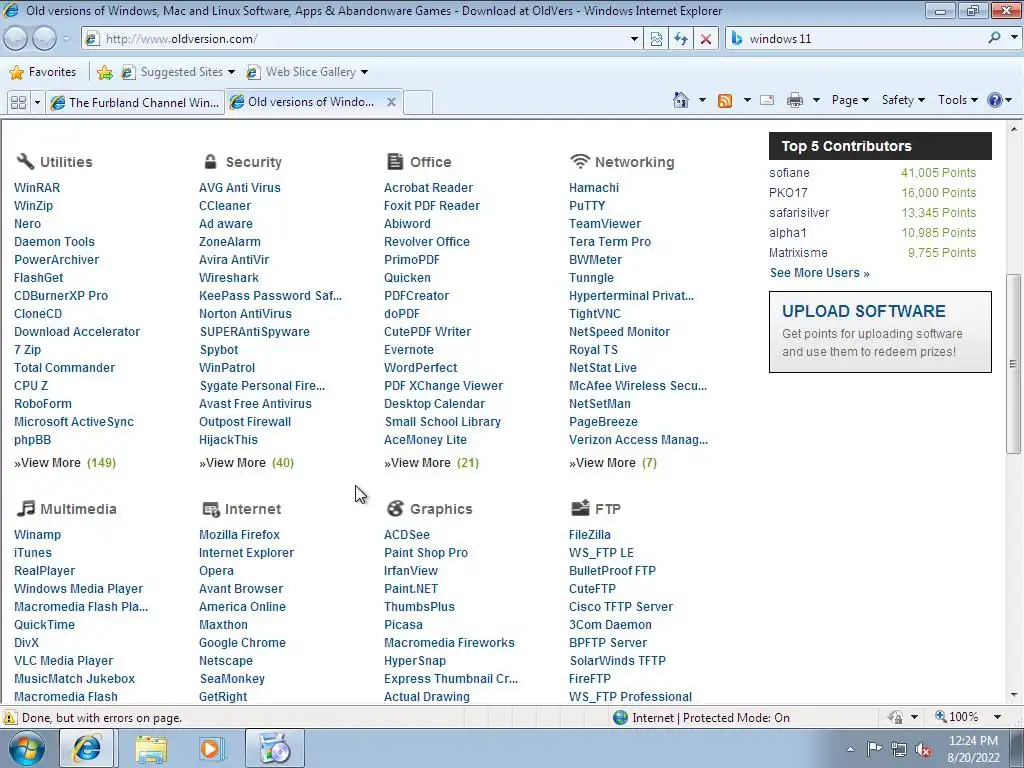
Task: Click the Action Center flag tray icon
Action: coord(874,748)
